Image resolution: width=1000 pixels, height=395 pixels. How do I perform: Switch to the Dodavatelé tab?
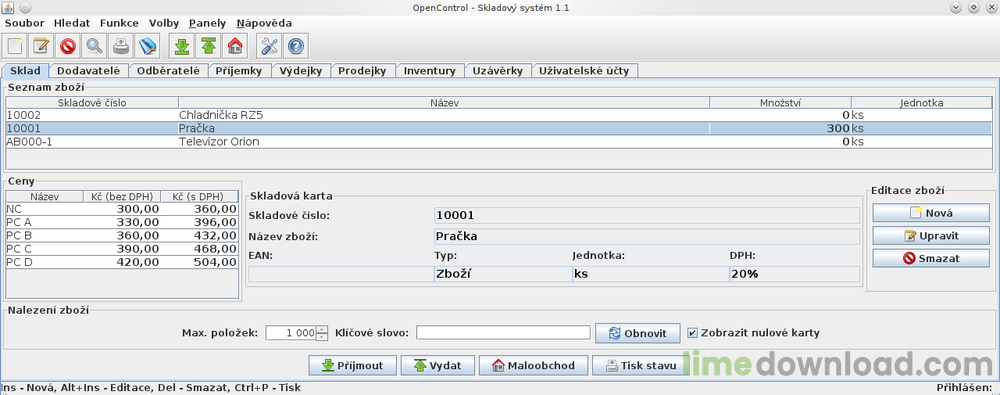click(x=89, y=71)
